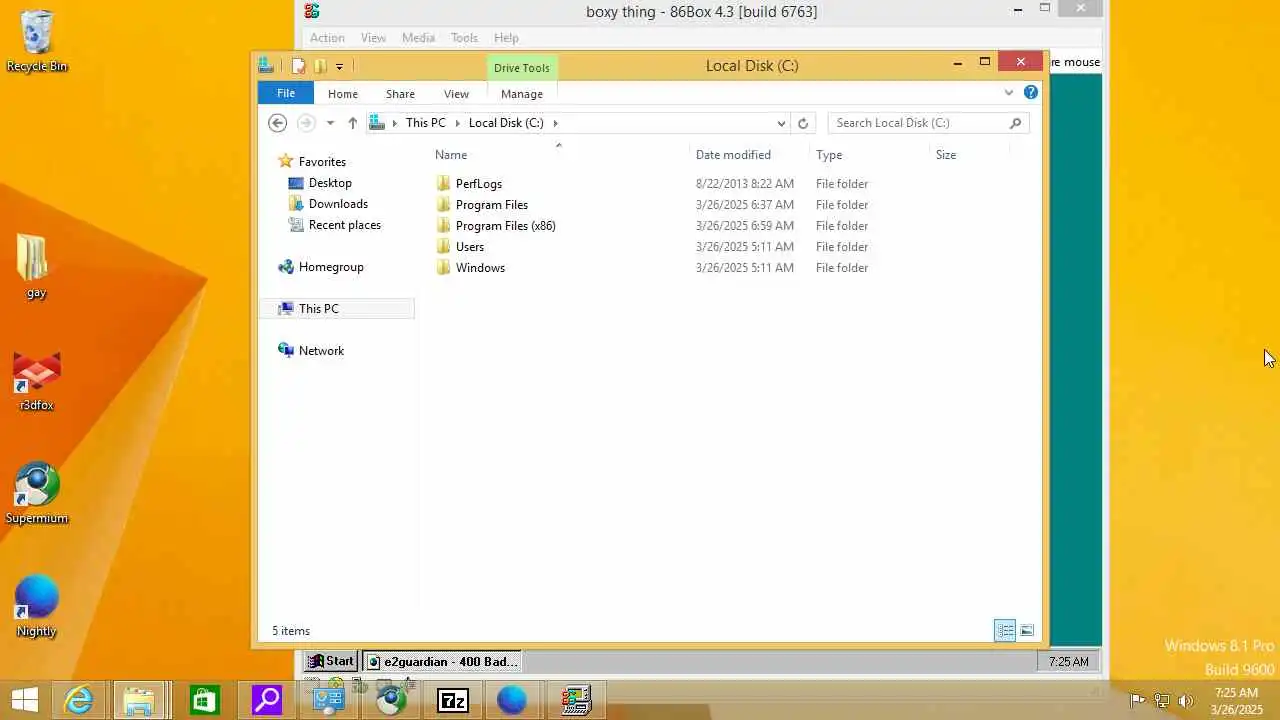The width and height of the screenshot is (1280, 720).
Task: Click the New Folder quick access icon
Action: click(x=320, y=66)
